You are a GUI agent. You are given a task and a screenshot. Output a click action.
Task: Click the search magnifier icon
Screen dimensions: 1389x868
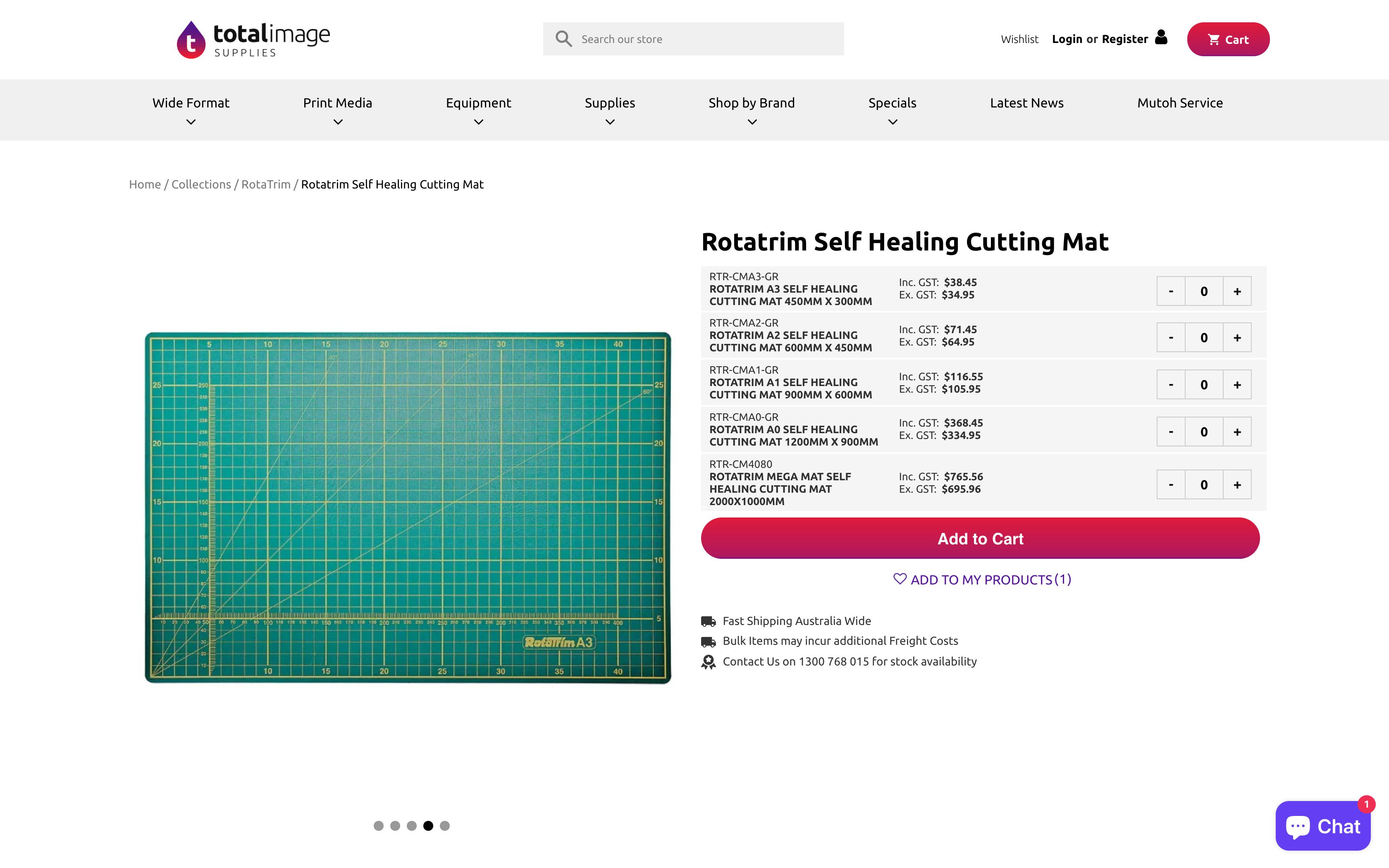(x=563, y=38)
